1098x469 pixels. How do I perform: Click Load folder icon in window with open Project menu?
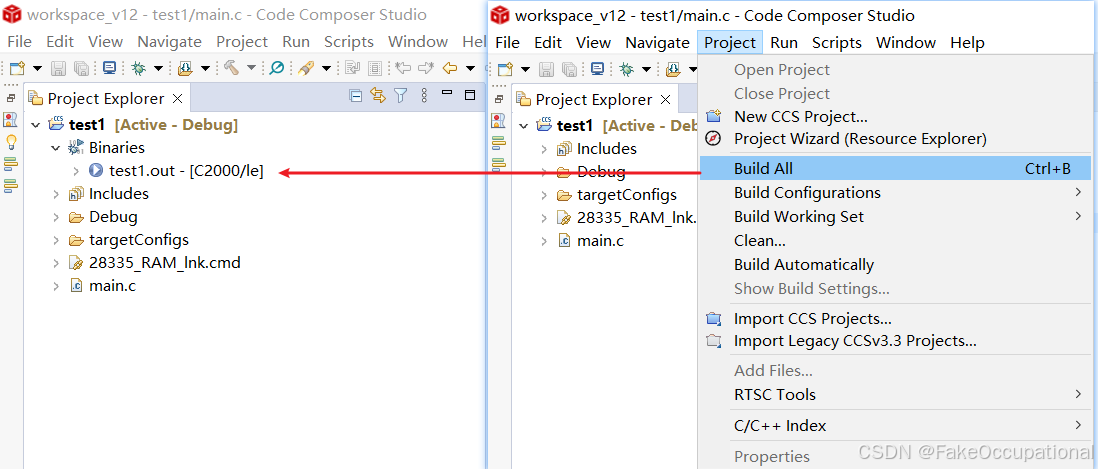(x=673, y=69)
